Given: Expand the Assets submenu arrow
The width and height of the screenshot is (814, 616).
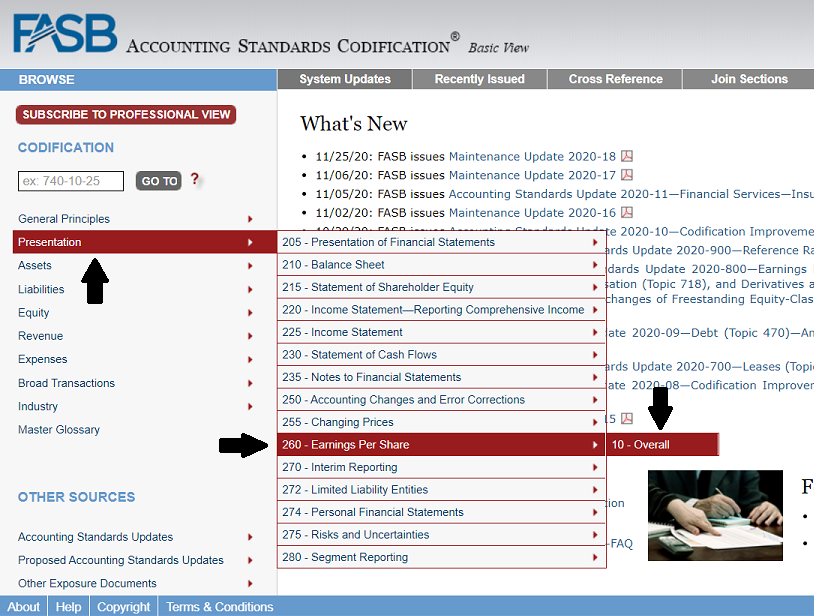Looking at the screenshot, I should [x=250, y=266].
